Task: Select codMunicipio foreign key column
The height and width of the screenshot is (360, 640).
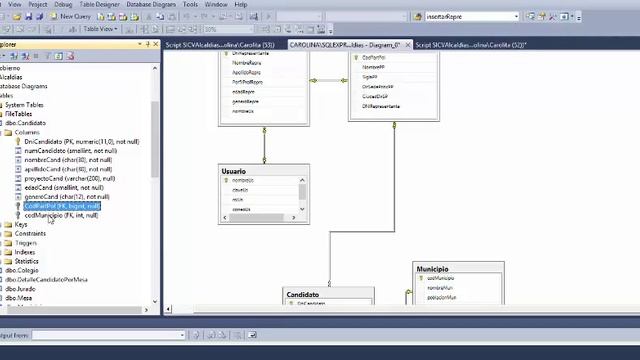Action: pos(61,215)
